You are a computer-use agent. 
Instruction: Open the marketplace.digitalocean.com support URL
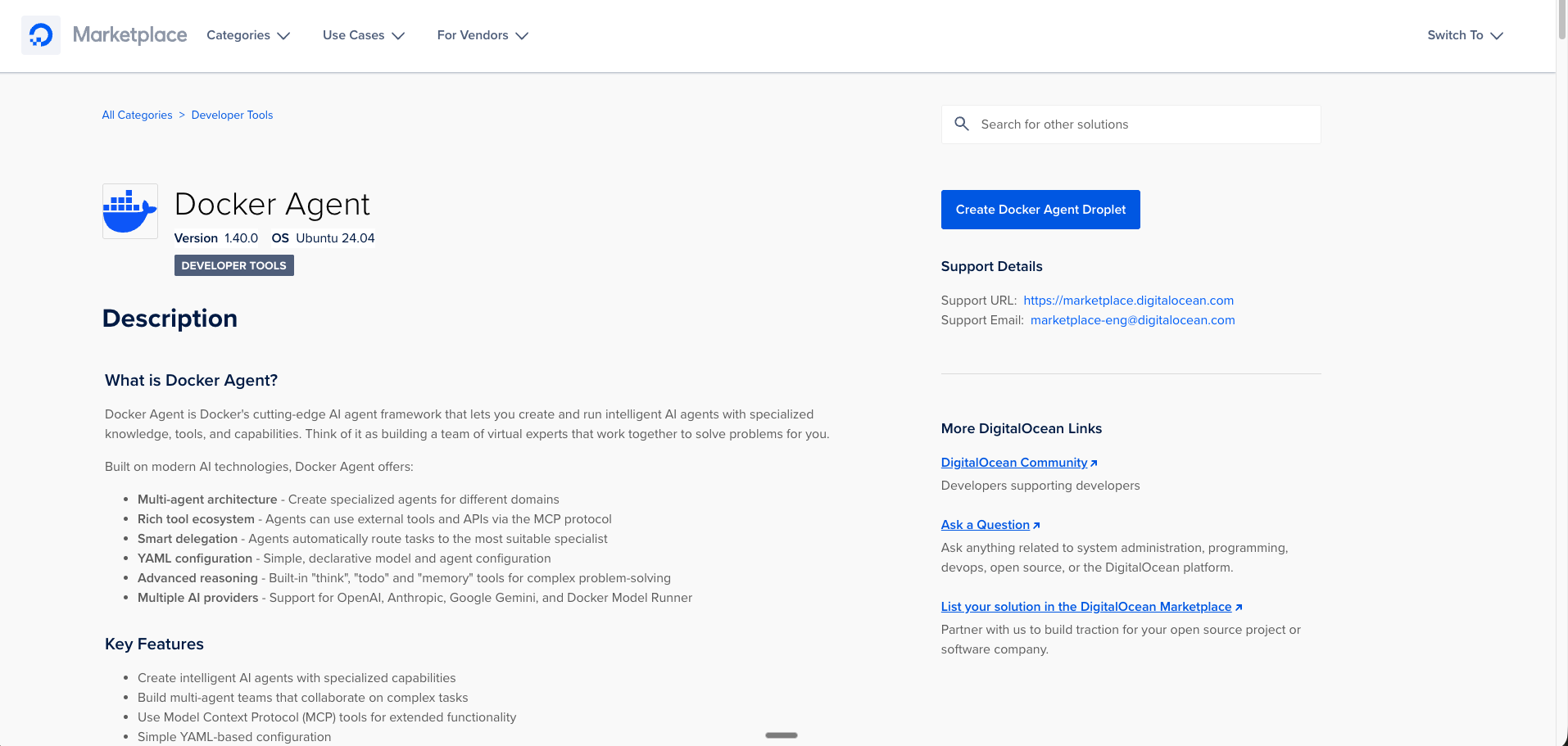coord(1129,300)
